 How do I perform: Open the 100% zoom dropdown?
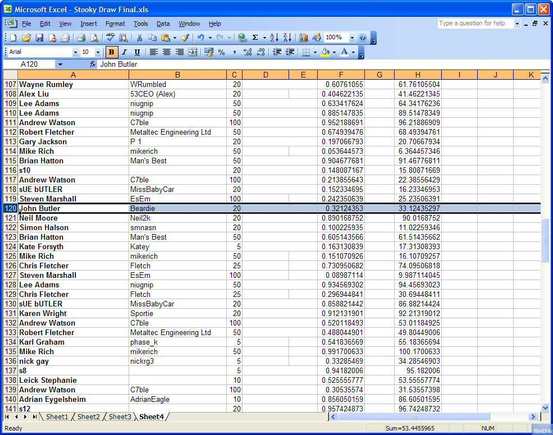tap(352, 38)
